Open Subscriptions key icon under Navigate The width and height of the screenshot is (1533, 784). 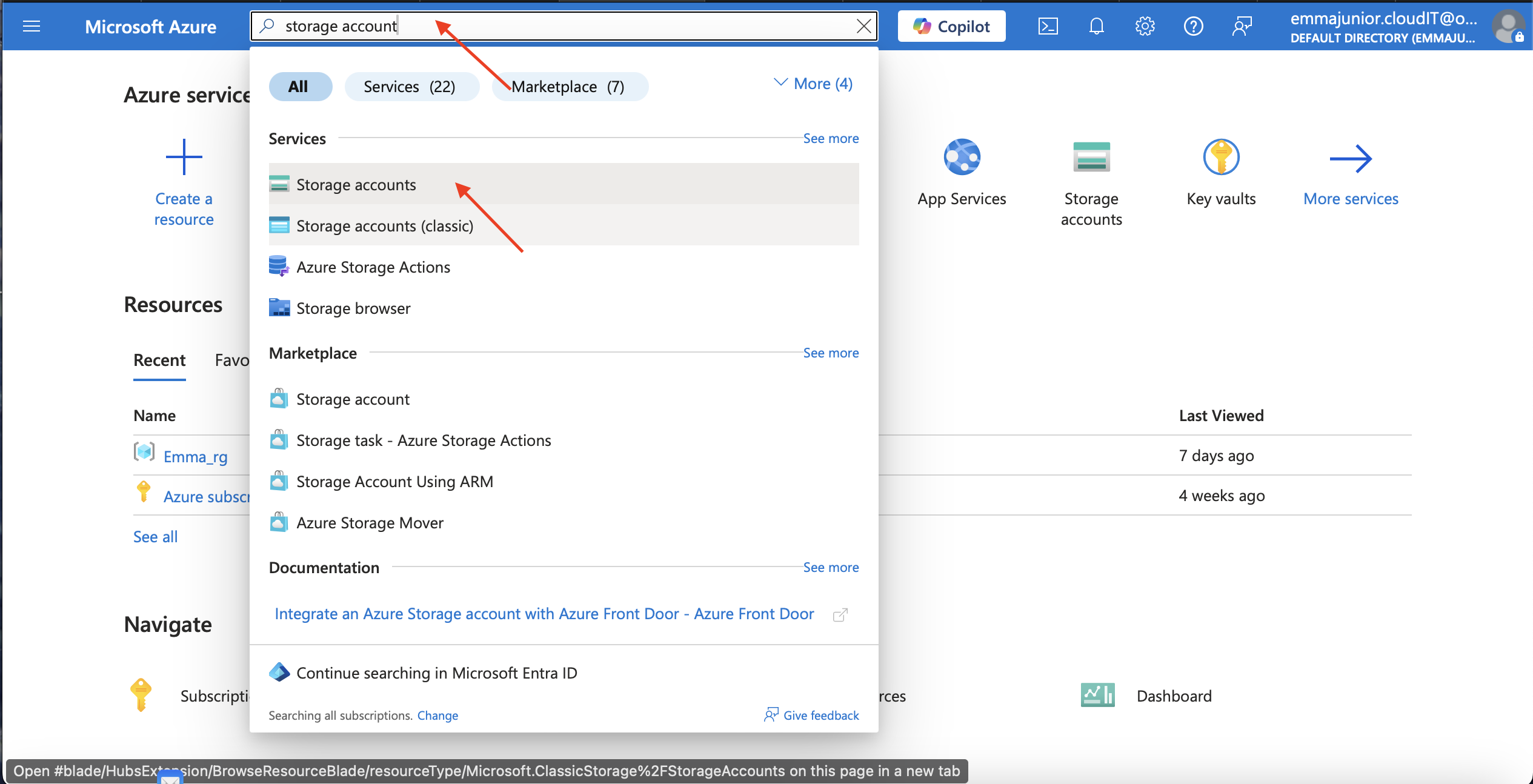(x=141, y=695)
